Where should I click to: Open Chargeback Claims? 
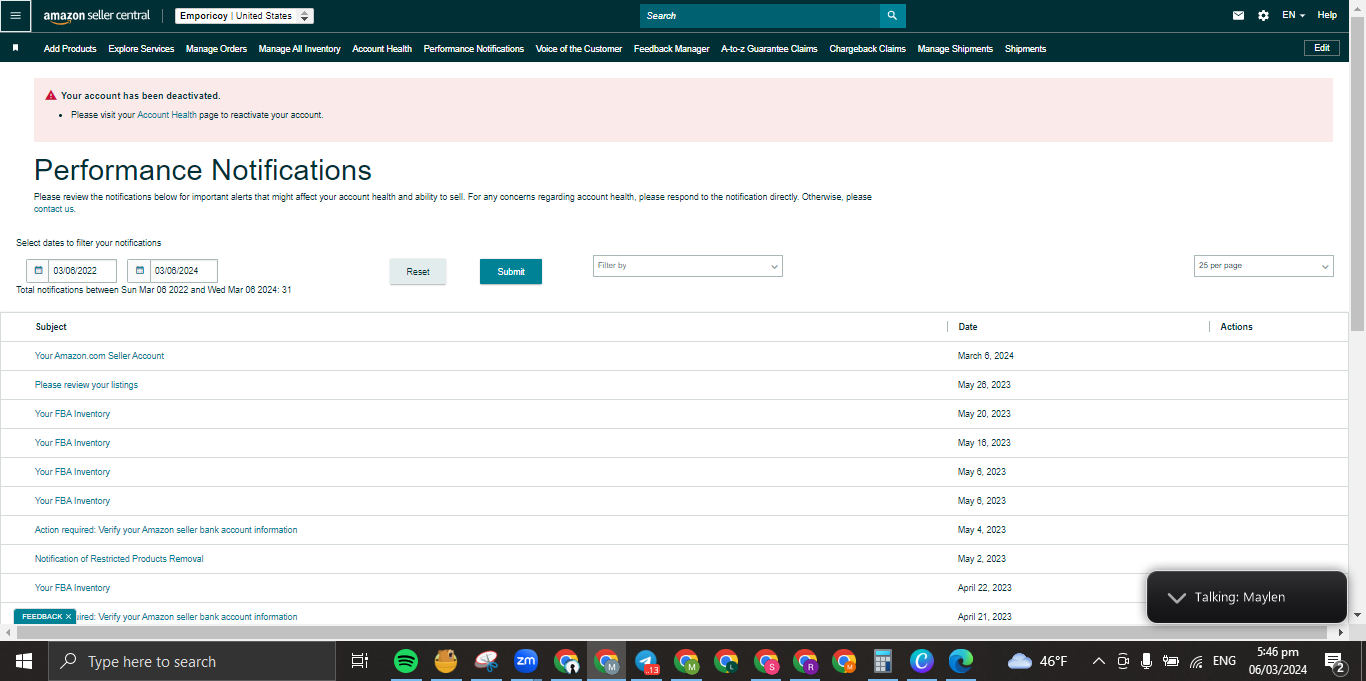tap(867, 49)
